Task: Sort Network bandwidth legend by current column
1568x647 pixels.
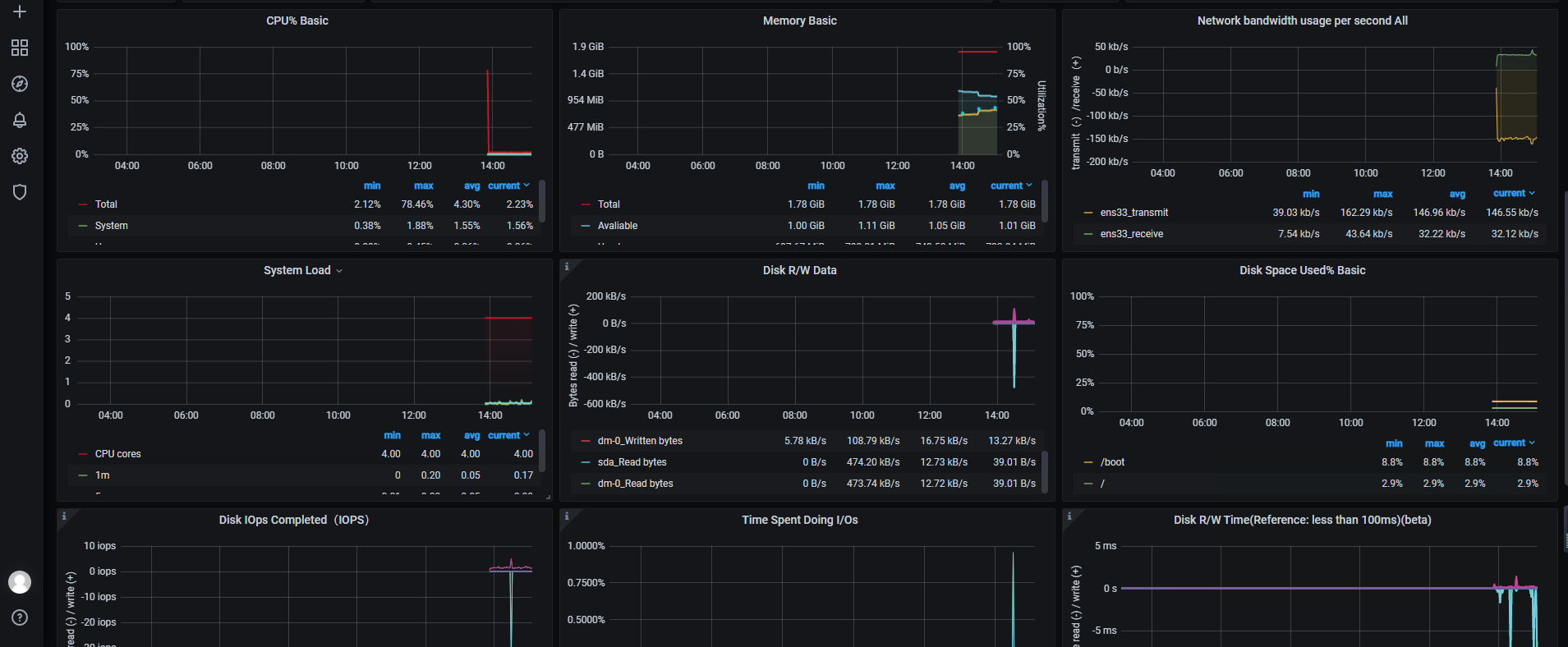Action: click(x=1514, y=194)
